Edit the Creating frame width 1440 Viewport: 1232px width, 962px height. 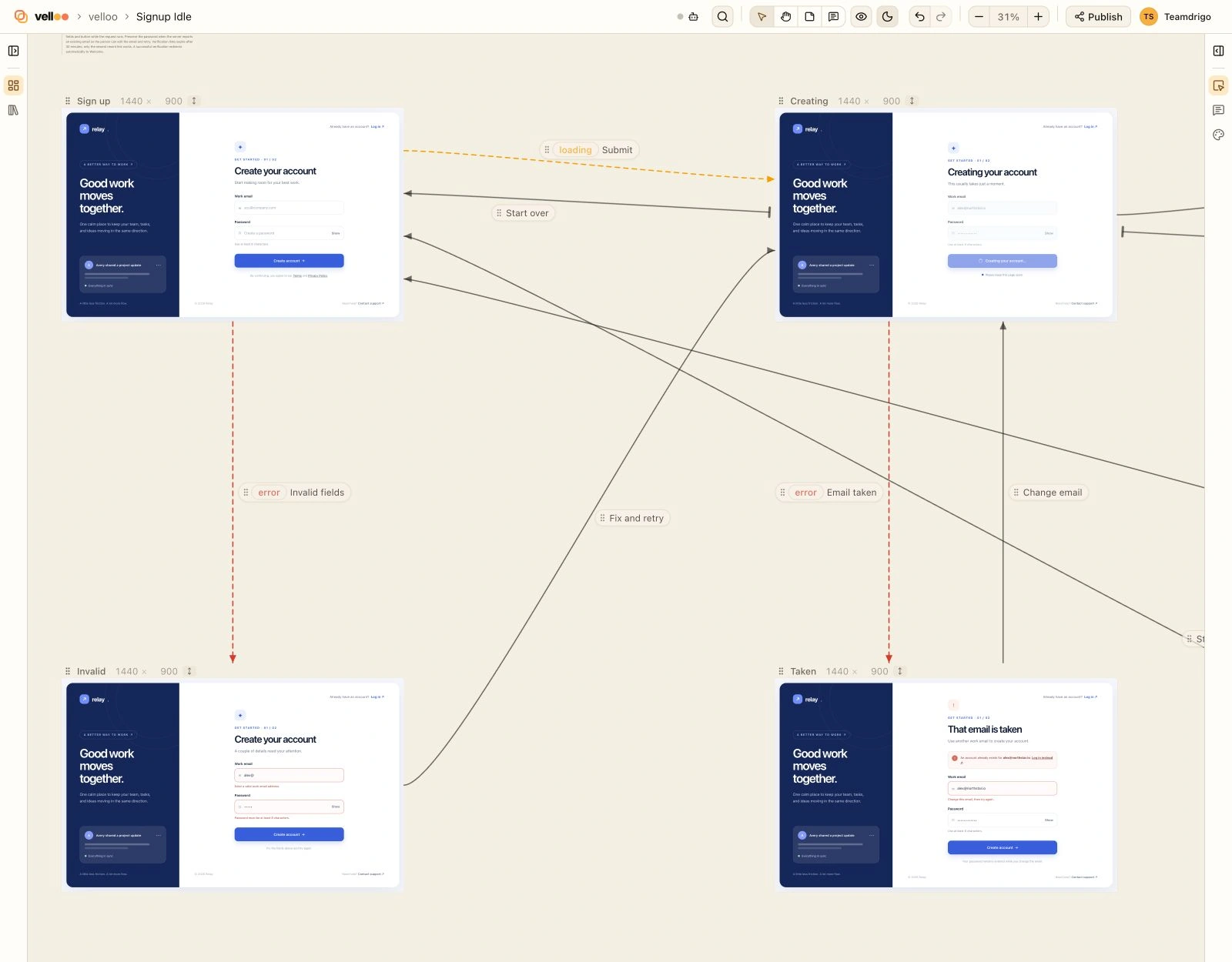849,101
